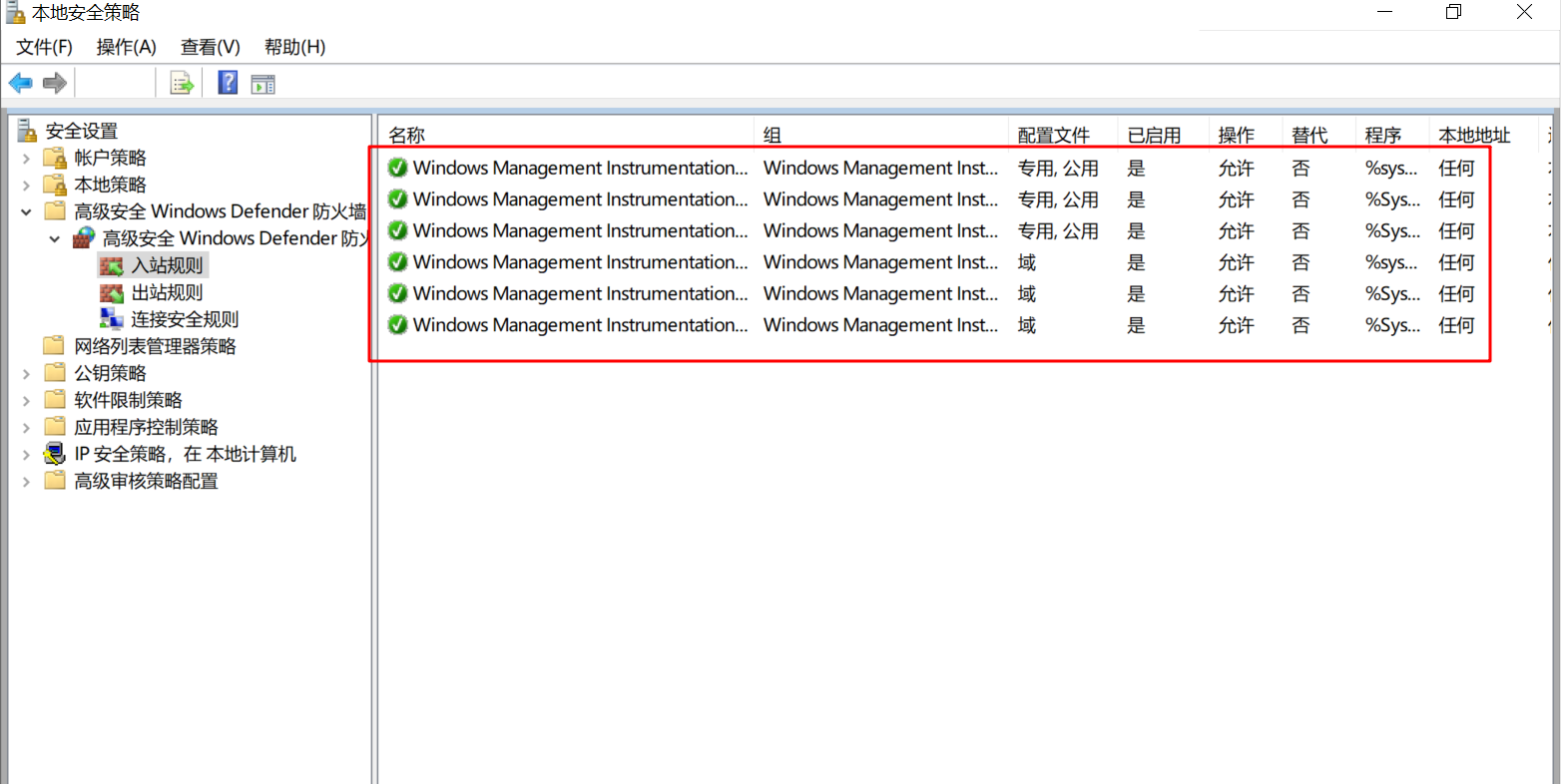Expand the 本地策略 node

27,185
